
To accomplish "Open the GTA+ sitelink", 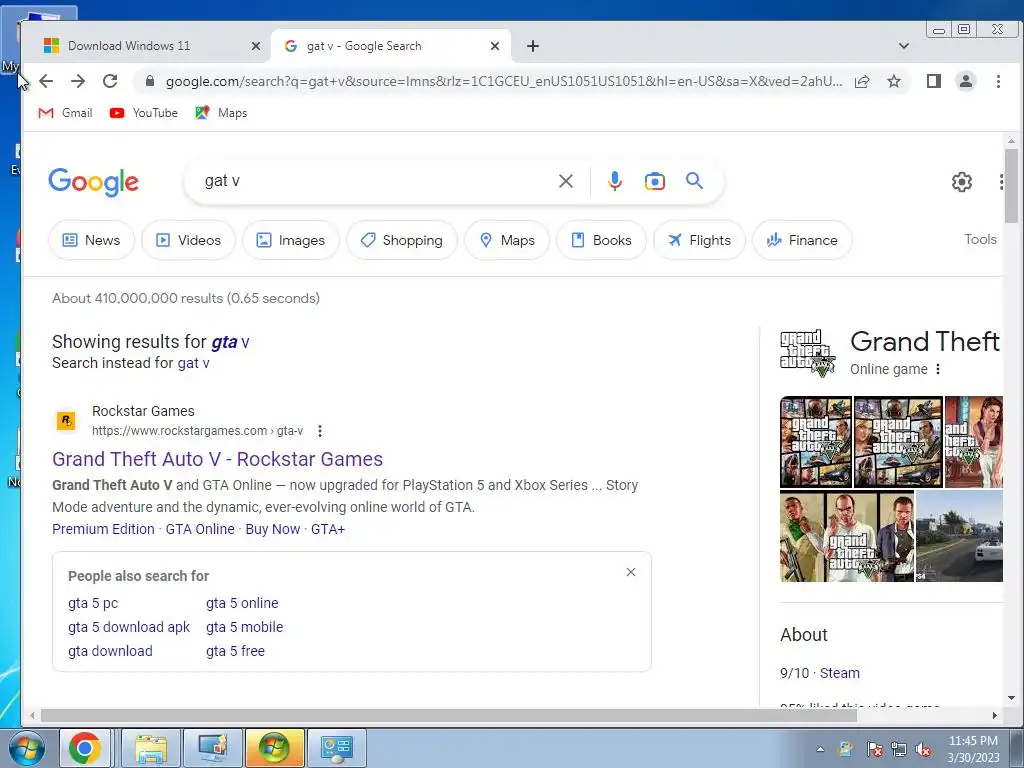I will coord(328,529).
